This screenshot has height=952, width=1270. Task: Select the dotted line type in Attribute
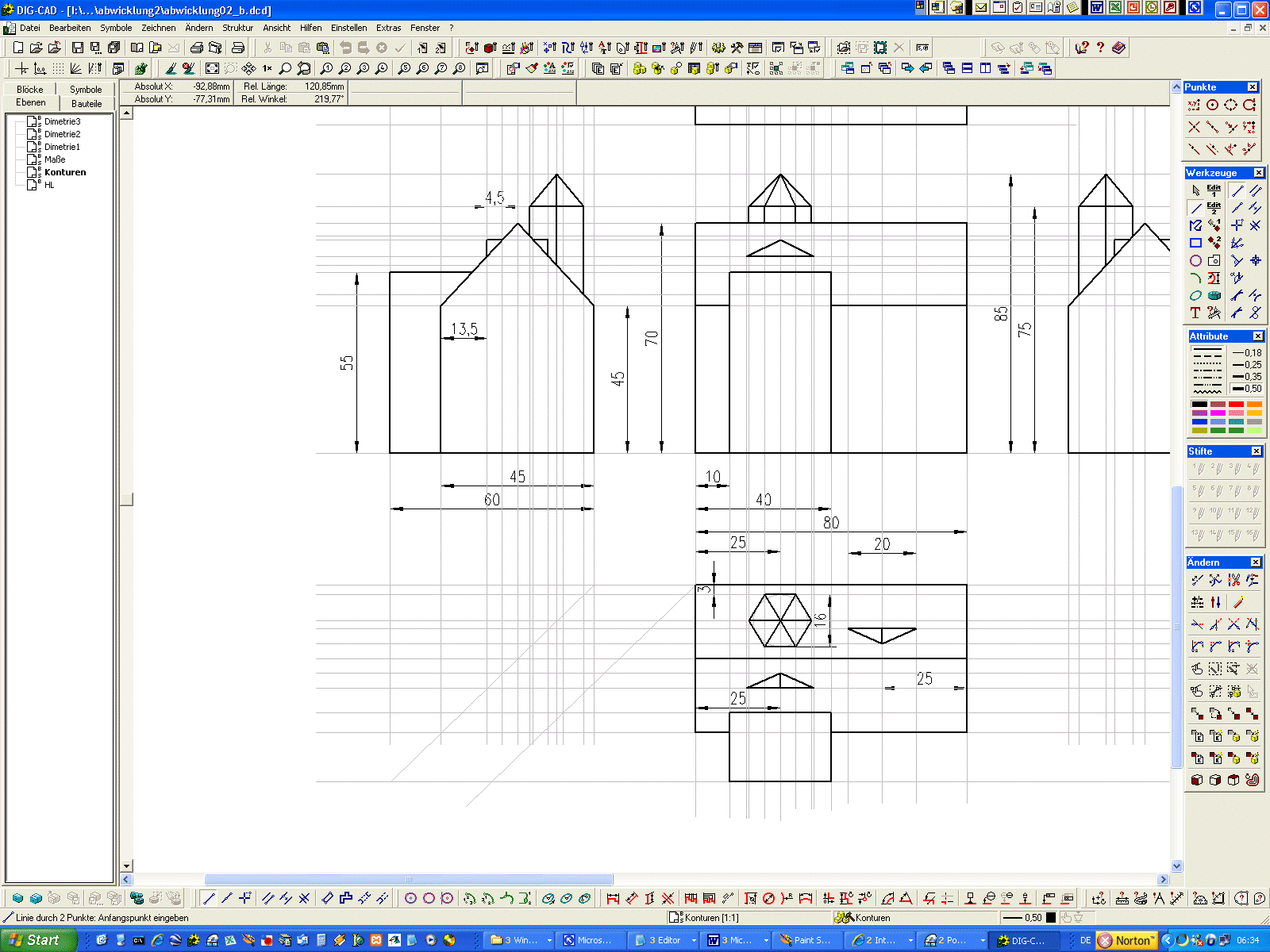[x=1207, y=363]
